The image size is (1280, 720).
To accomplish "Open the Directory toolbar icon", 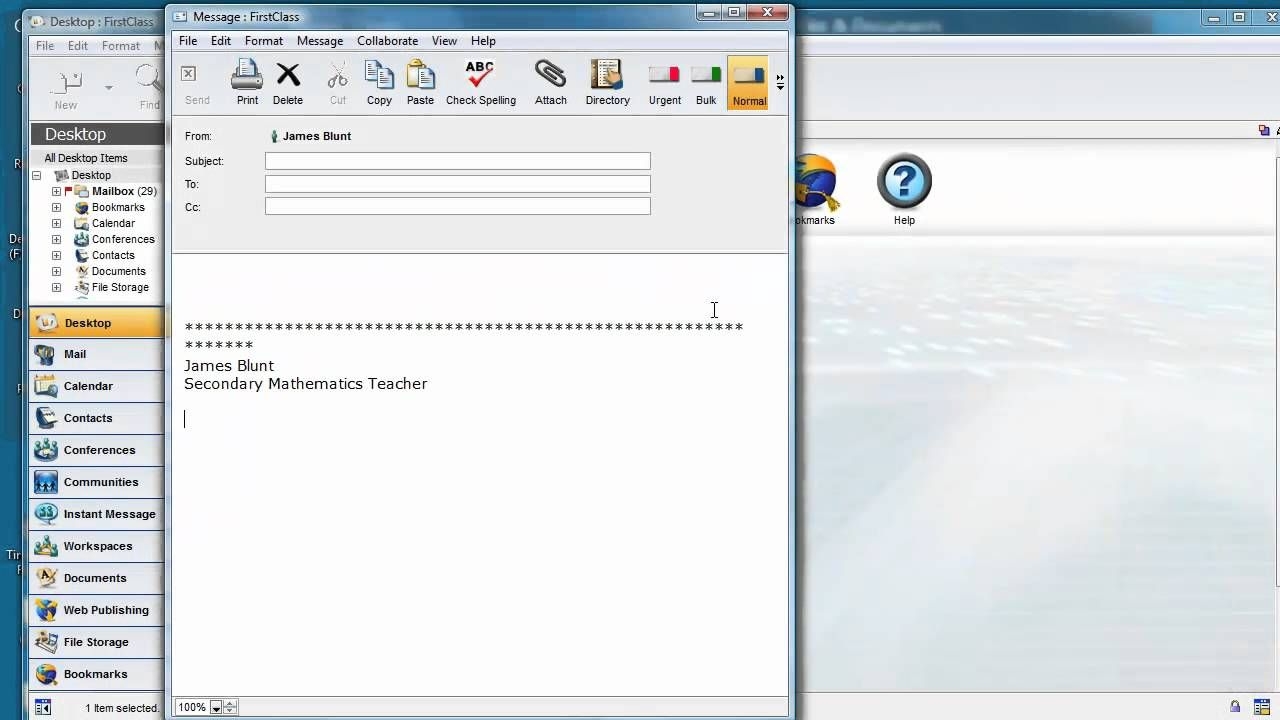I will click(607, 75).
